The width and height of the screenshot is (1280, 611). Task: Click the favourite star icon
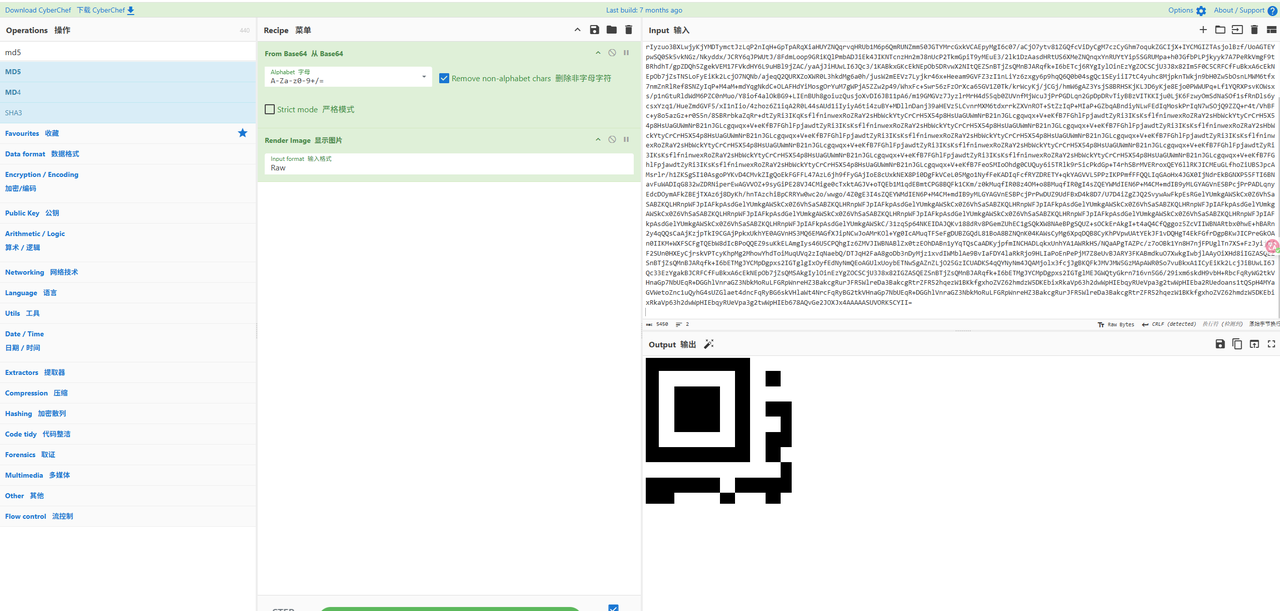click(242, 132)
